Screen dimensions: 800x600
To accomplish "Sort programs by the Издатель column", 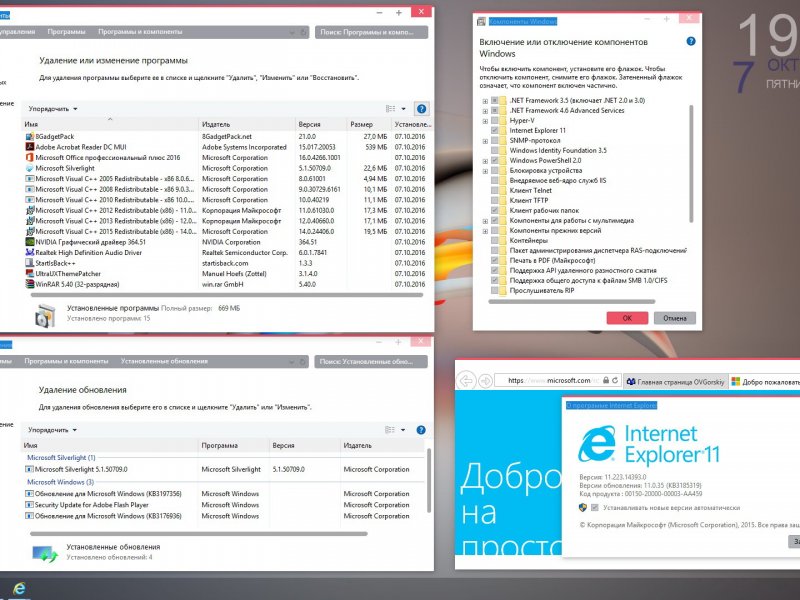I will click(246, 124).
